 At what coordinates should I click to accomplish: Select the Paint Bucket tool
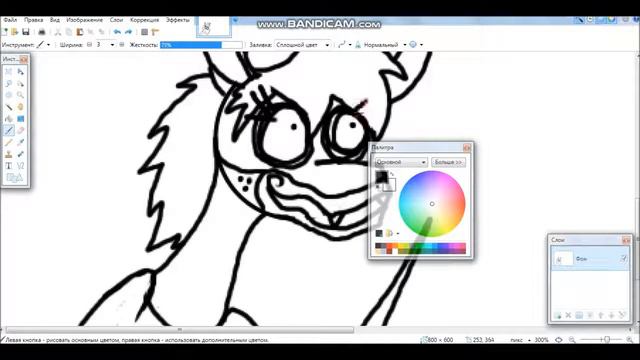pyautogui.click(x=9, y=119)
